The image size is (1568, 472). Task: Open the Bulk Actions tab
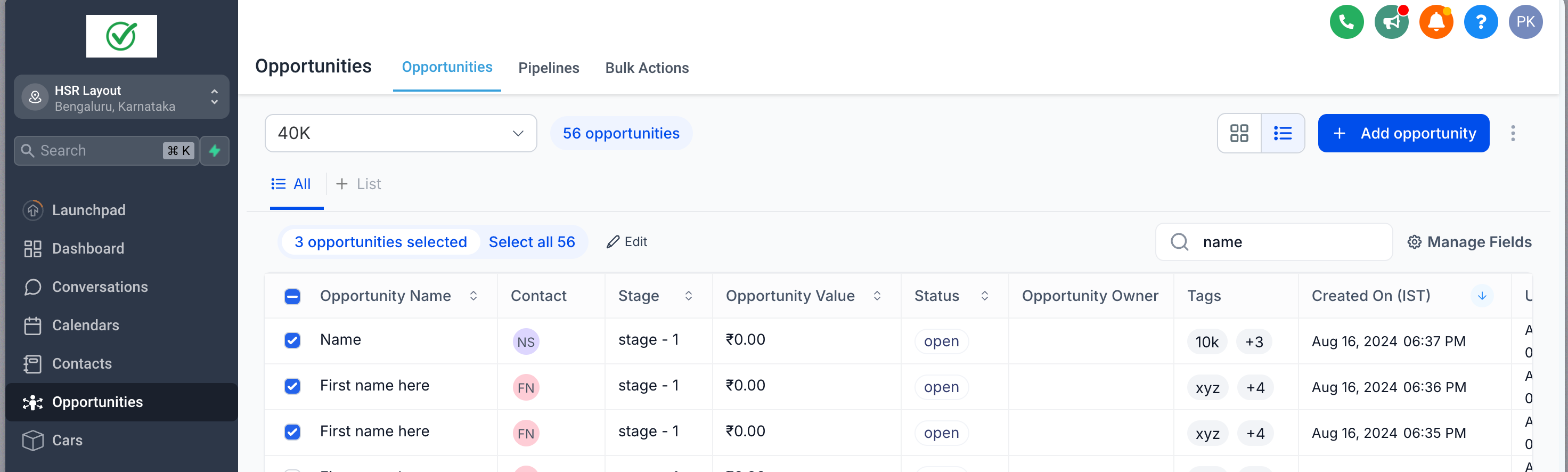click(647, 68)
